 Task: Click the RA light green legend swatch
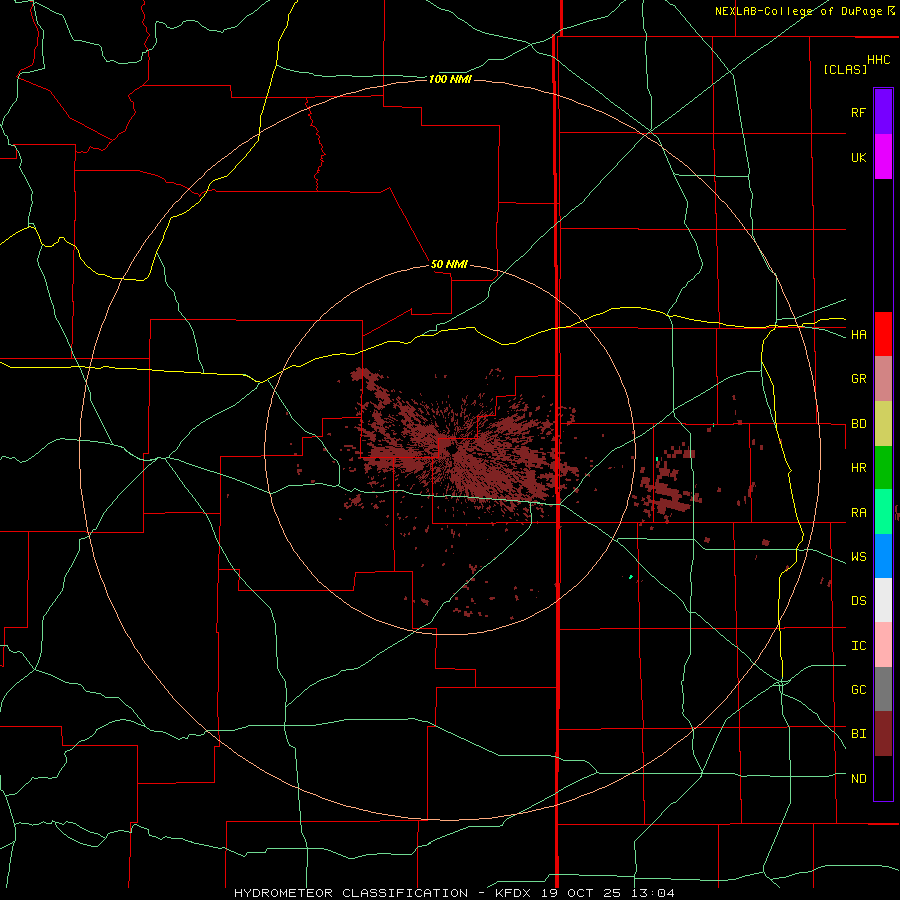click(x=883, y=512)
